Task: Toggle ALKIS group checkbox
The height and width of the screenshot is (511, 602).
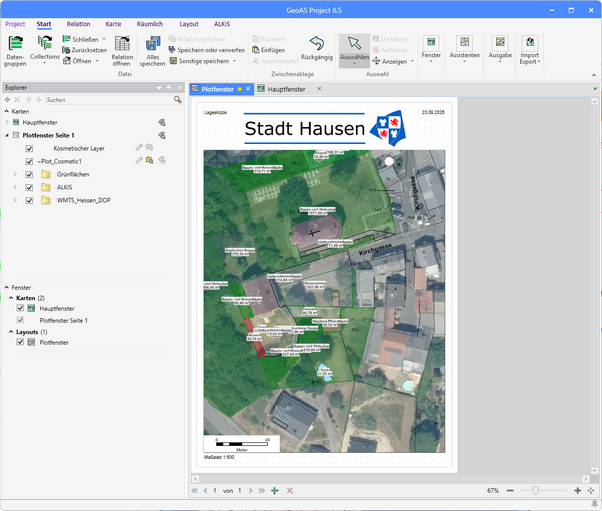Action: point(29,188)
